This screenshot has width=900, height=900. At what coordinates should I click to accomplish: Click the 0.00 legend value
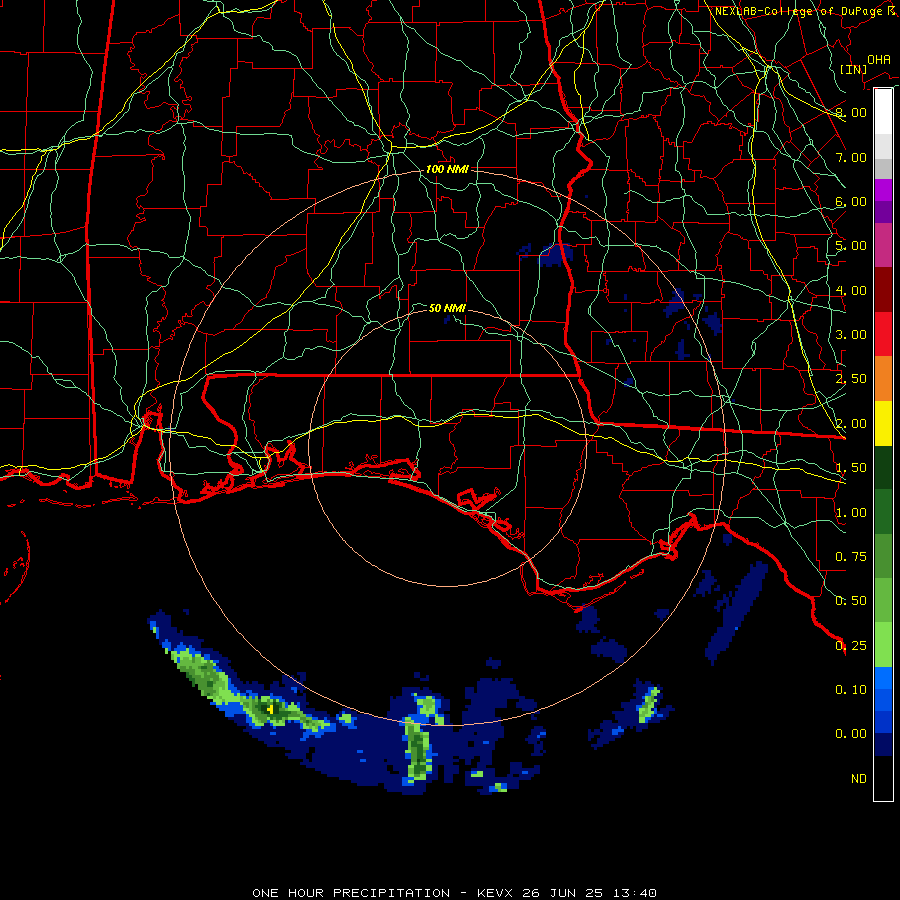tap(851, 734)
